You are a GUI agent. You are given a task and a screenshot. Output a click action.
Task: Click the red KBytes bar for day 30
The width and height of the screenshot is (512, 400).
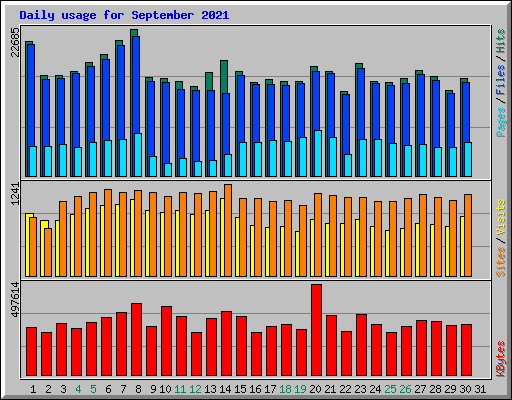click(x=467, y=350)
